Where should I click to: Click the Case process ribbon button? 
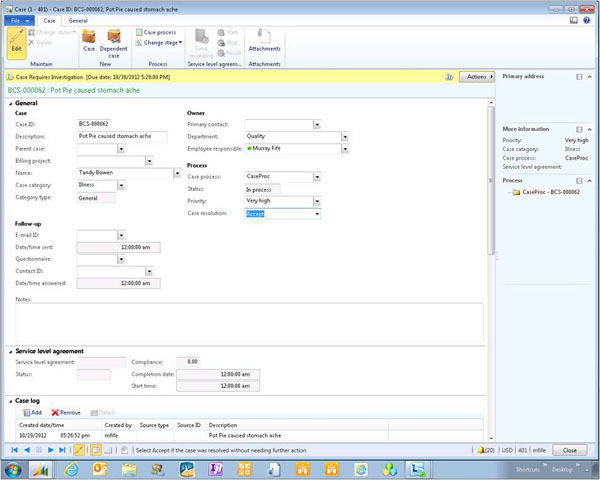coord(159,32)
